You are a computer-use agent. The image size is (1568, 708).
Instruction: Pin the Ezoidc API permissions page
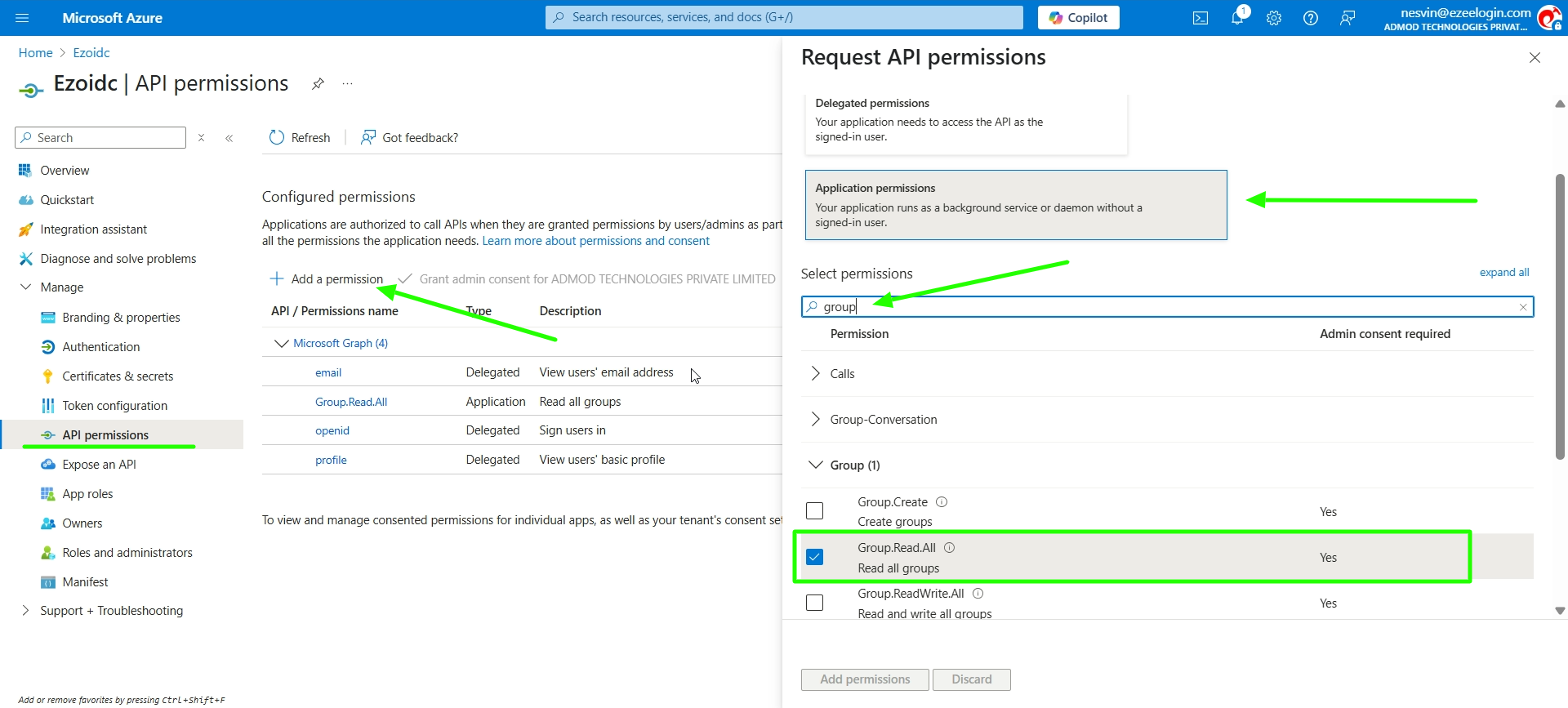(x=318, y=83)
